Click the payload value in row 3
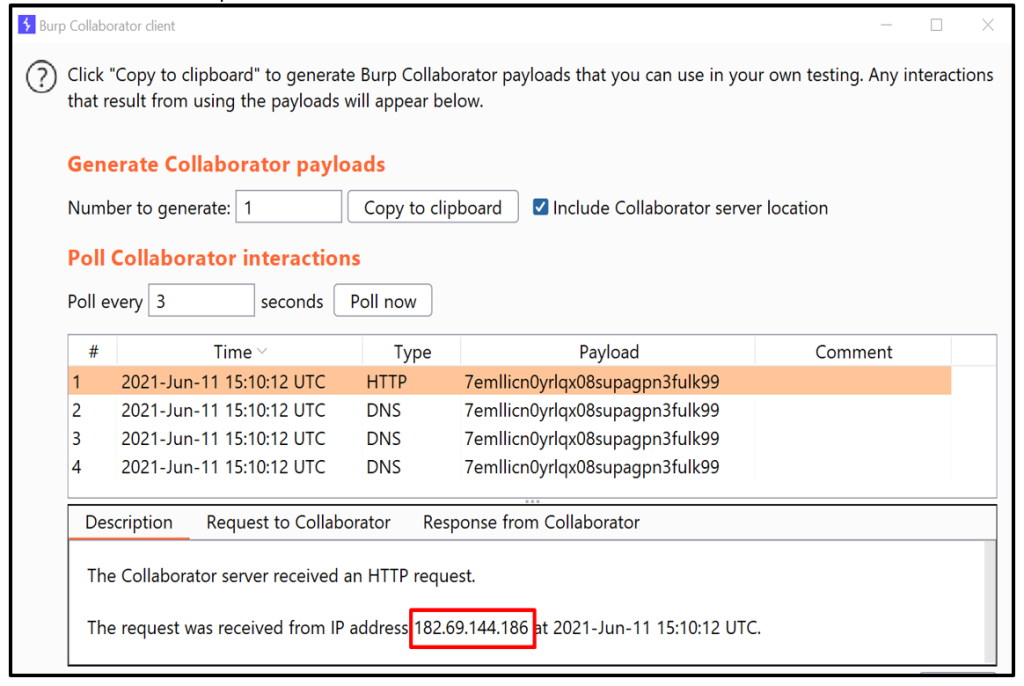1024x686 pixels. click(592, 438)
